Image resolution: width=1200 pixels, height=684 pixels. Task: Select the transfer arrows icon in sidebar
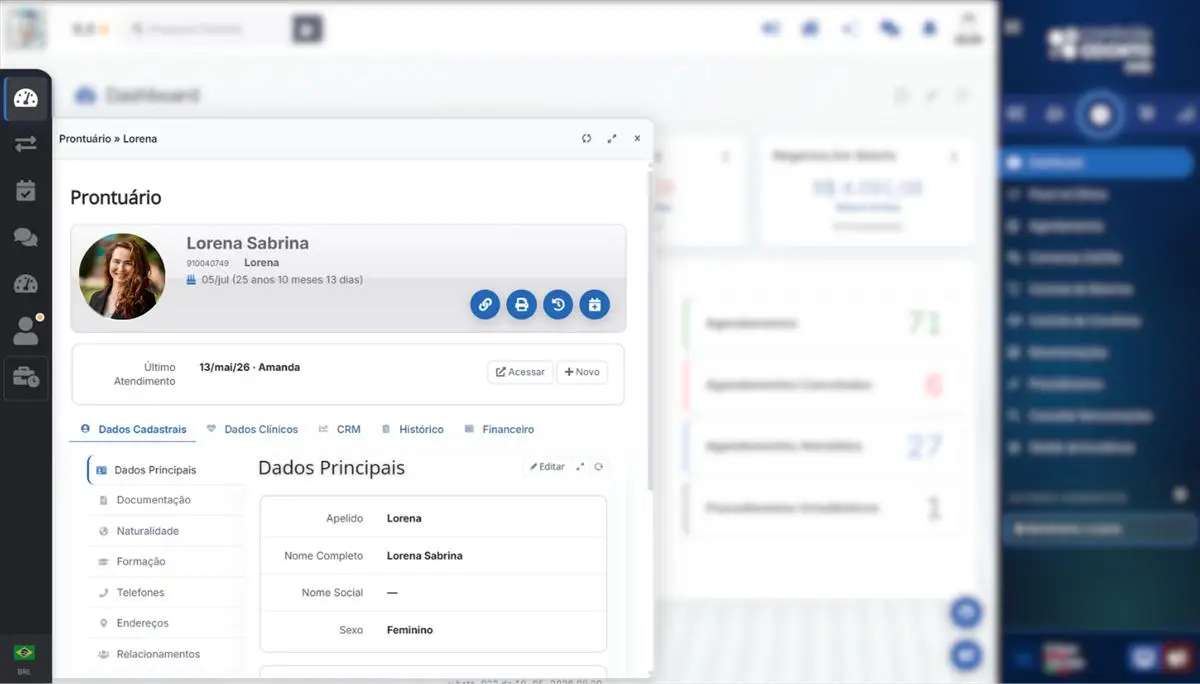point(26,144)
